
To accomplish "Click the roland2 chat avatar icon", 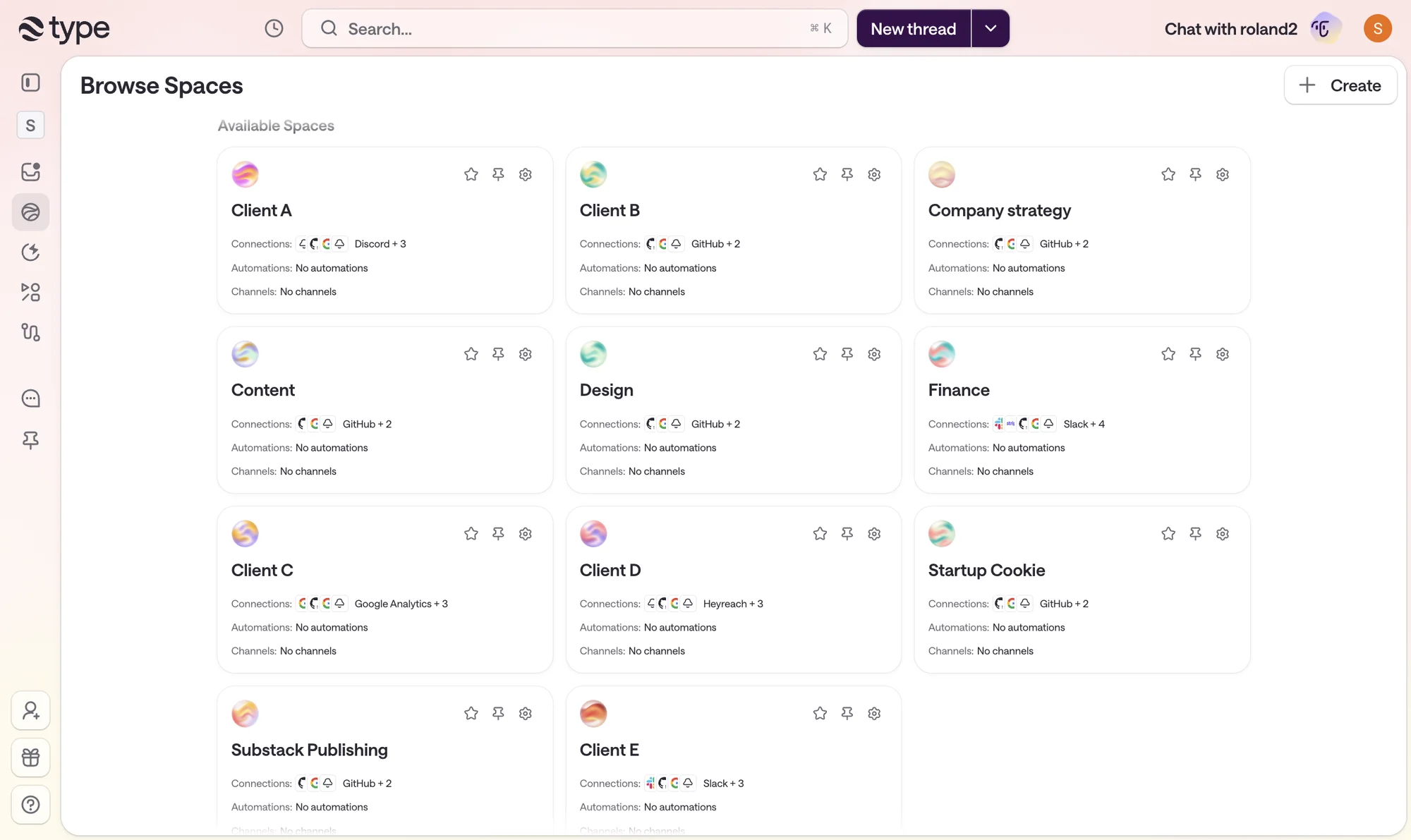I will [x=1324, y=28].
